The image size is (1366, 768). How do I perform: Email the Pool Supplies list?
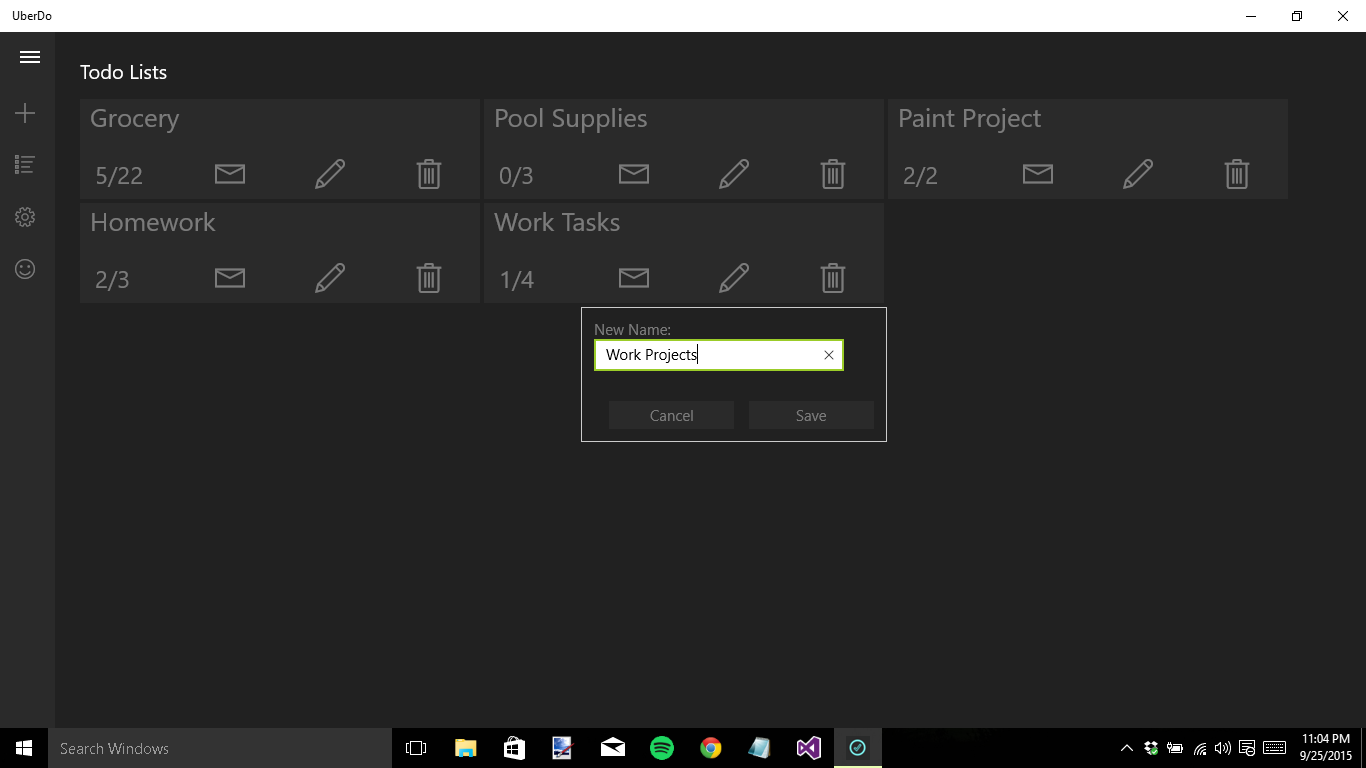coord(634,174)
